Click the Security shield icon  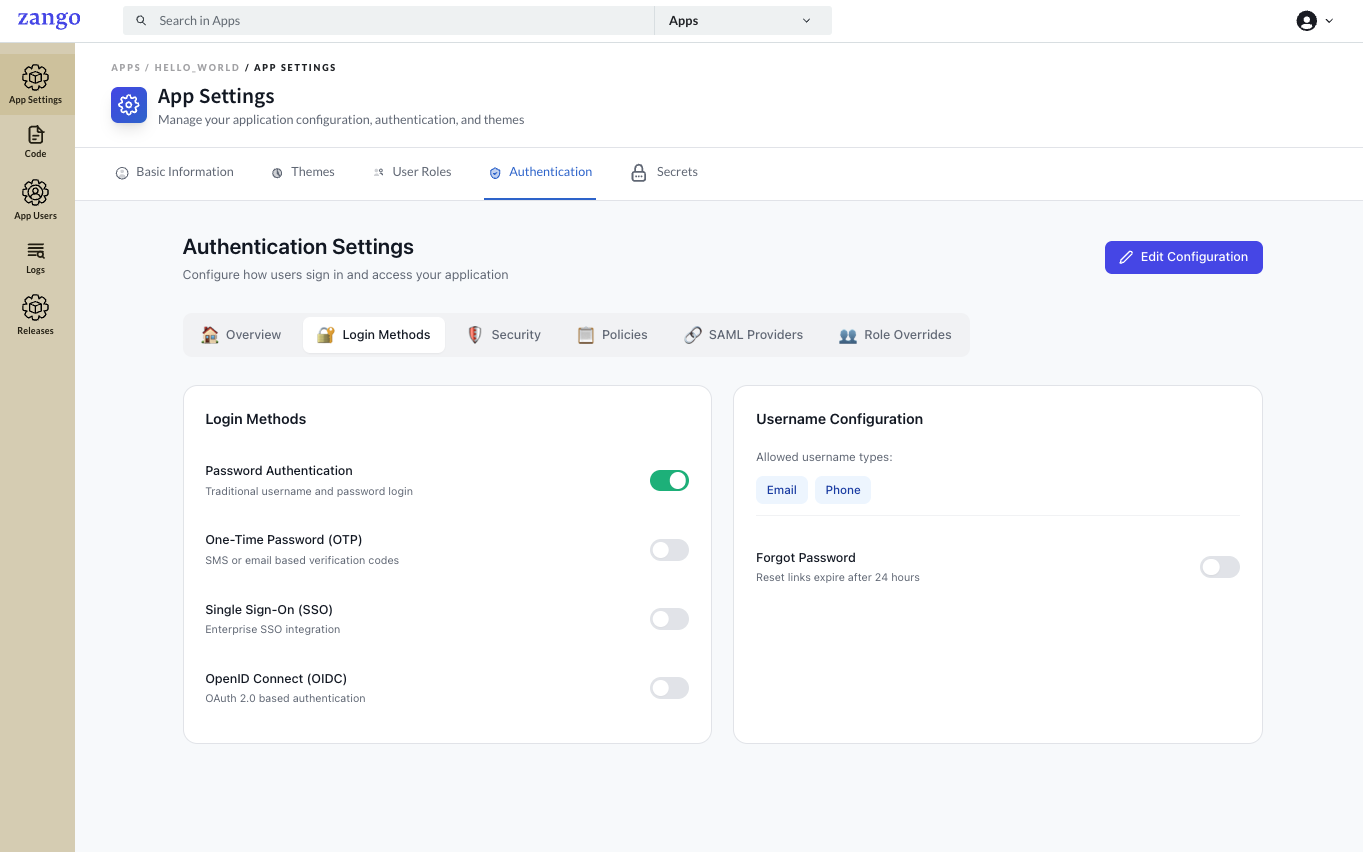475,335
